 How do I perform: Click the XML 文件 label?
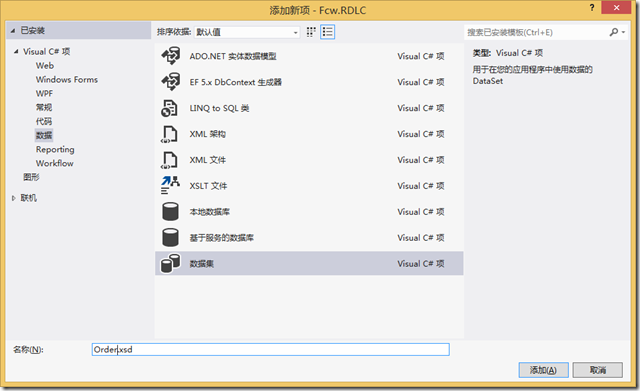point(207,160)
